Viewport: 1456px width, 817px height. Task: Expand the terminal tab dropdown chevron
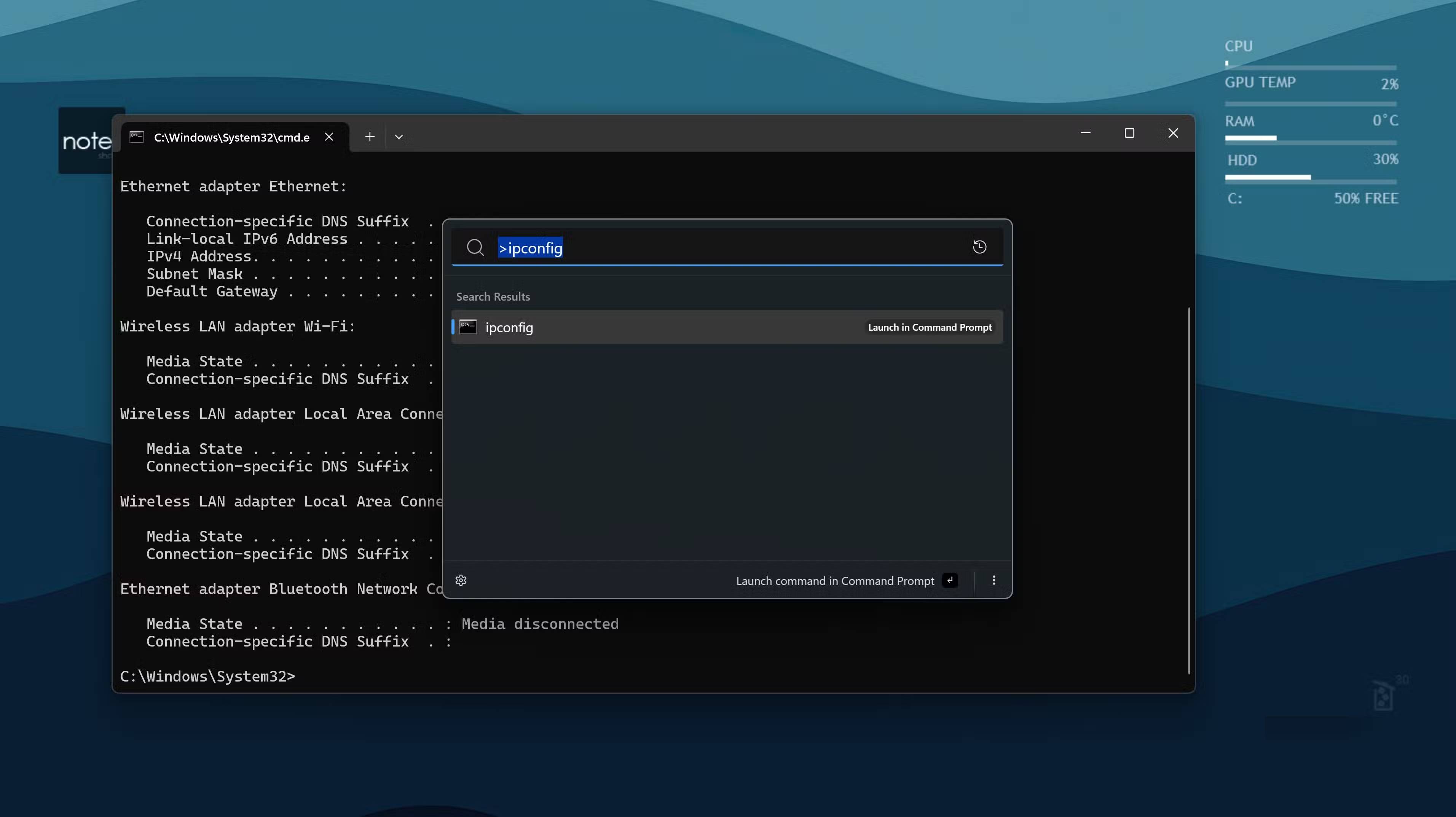click(399, 137)
